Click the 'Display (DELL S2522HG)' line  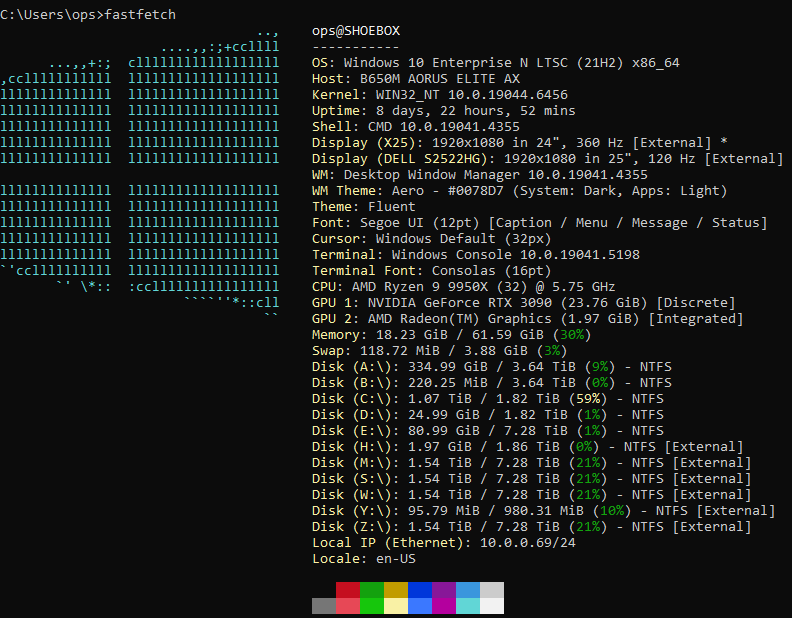tap(548, 159)
